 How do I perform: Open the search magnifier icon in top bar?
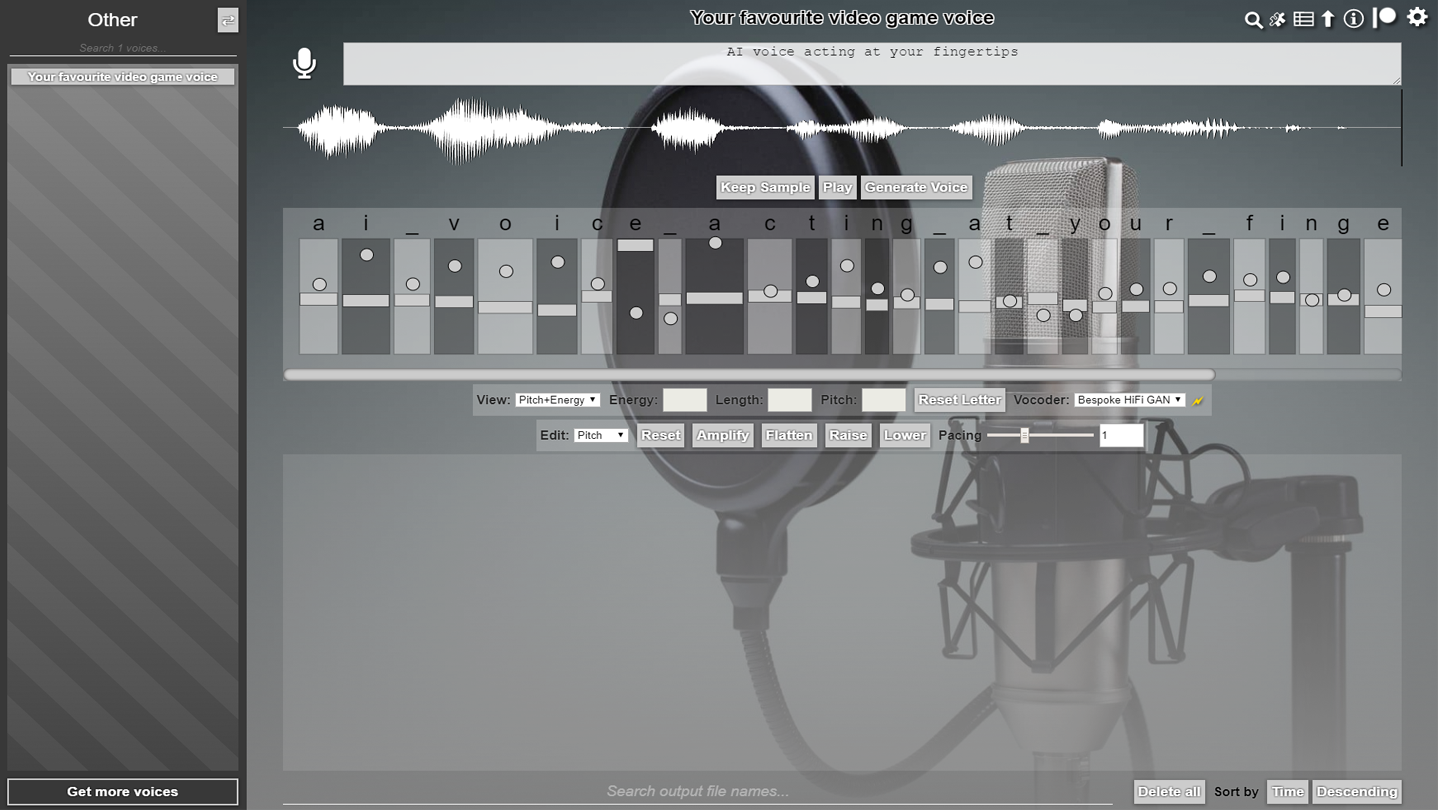tap(1252, 19)
